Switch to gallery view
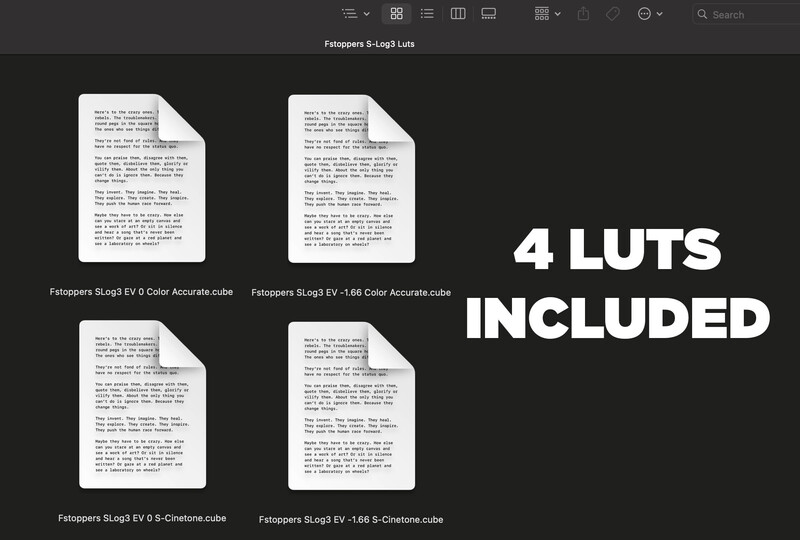The width and height of the screenshot is (800, 540). coord(489,14)
